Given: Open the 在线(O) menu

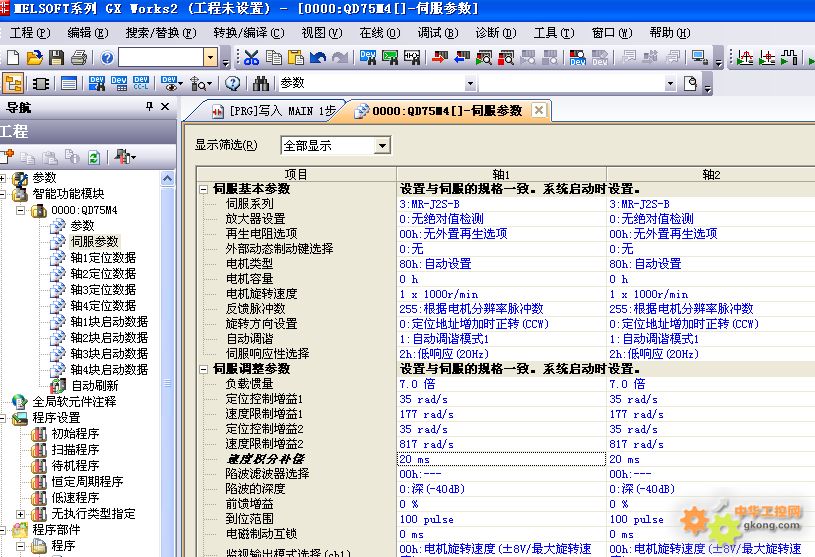Looking at the screenshot, I should point(379,33).
